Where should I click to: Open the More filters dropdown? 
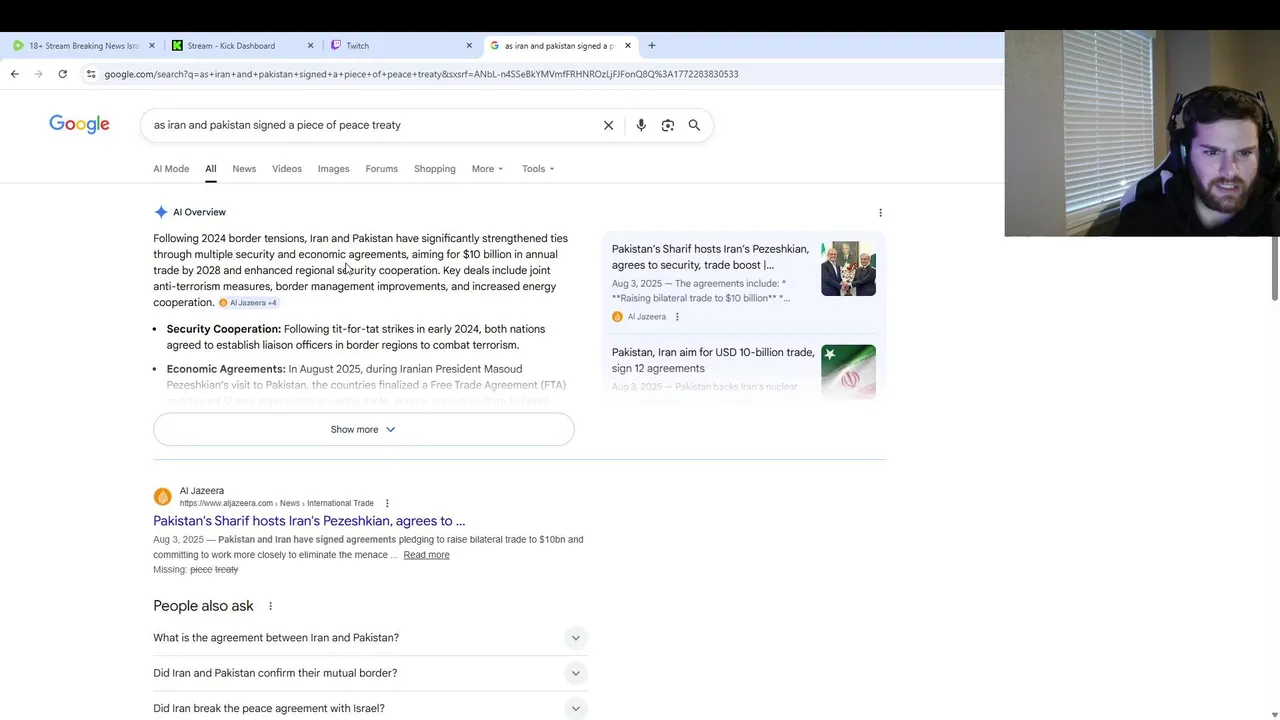tap(488, 169)
